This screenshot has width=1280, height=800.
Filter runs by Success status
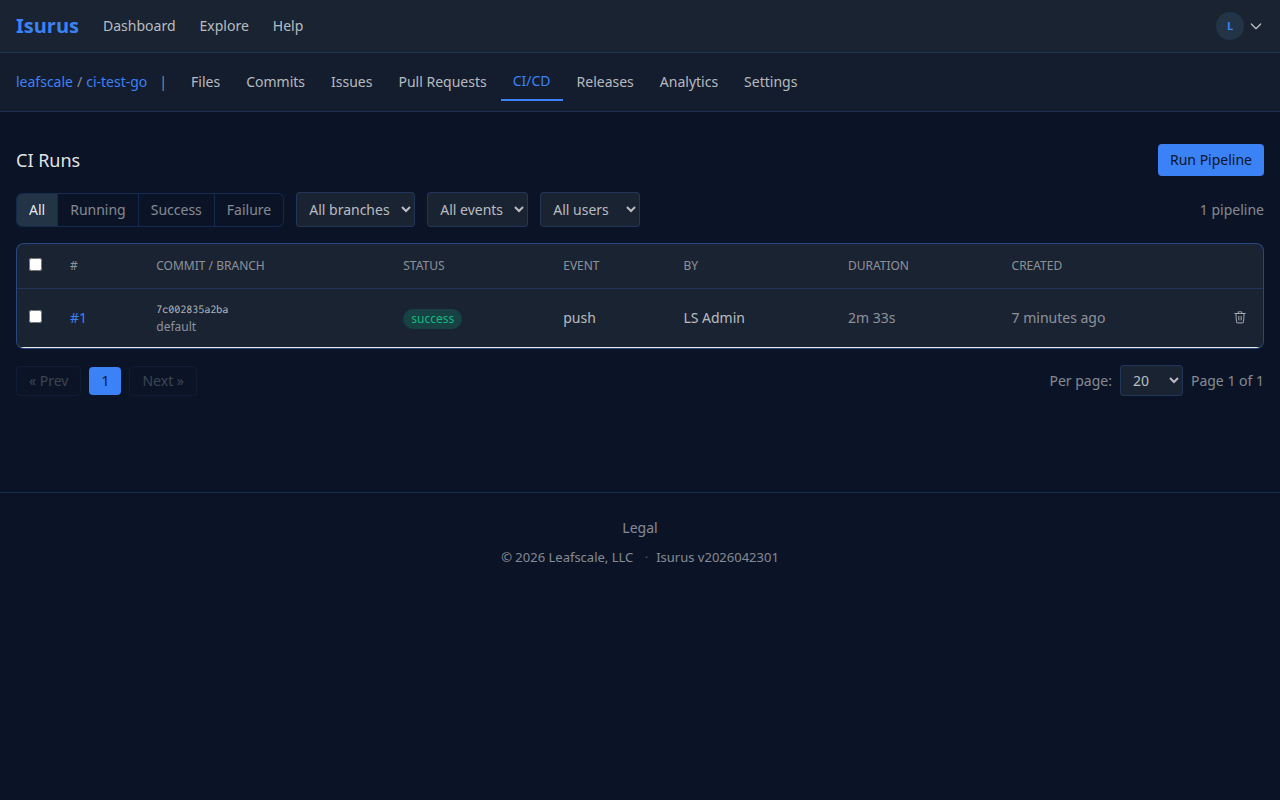pyautogui.click(x=176, y=210)
